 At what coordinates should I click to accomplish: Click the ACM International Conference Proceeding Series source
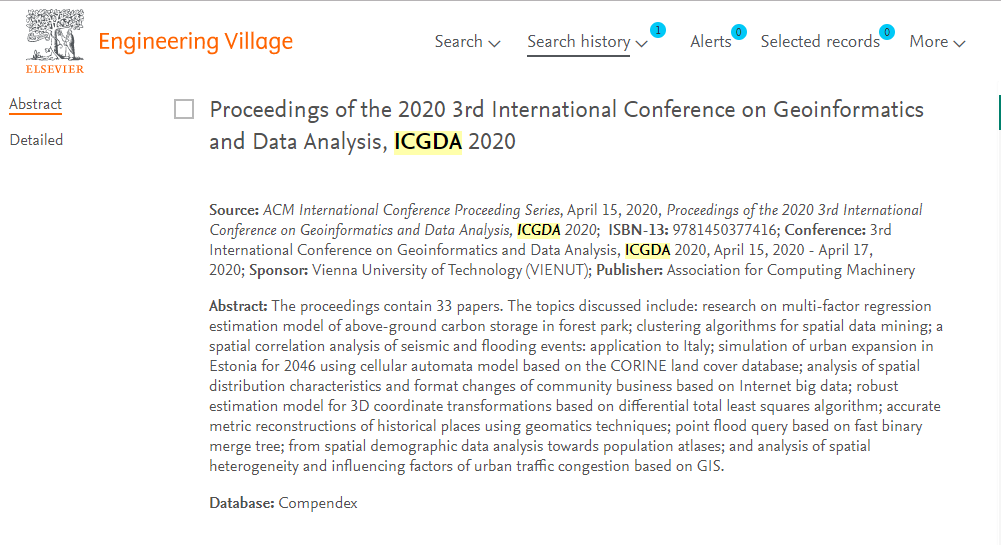tap(412, 210)
